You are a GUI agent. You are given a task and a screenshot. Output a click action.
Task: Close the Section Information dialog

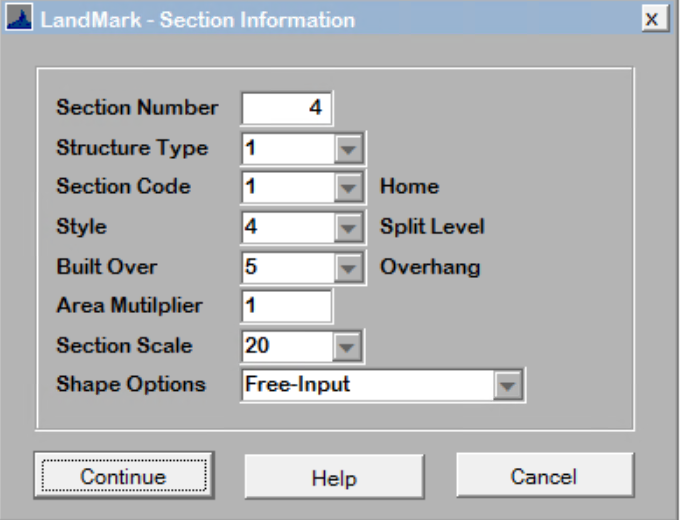tap(655, 19)
